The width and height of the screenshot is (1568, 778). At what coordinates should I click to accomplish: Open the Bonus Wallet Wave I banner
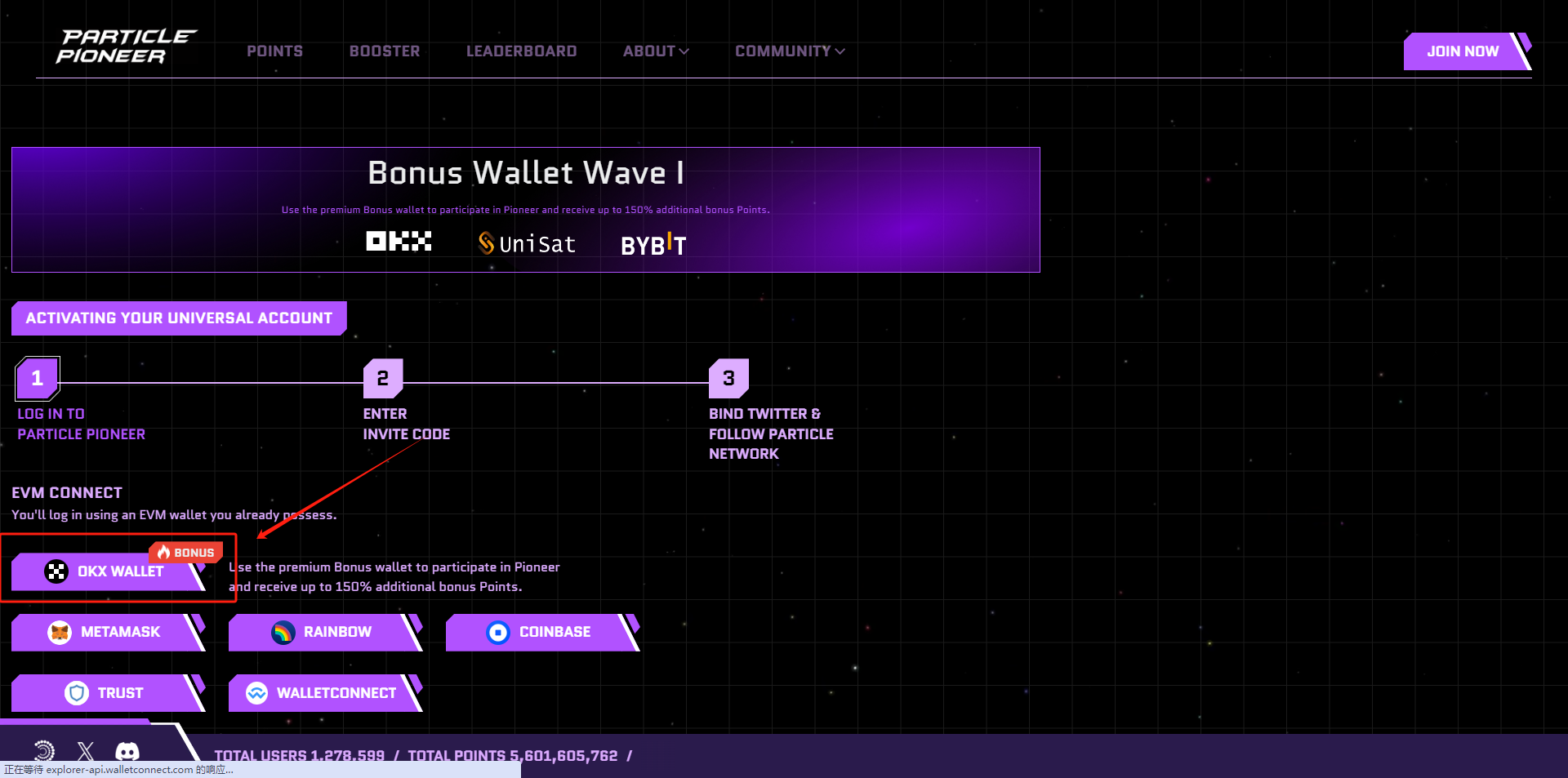(525, 210)
